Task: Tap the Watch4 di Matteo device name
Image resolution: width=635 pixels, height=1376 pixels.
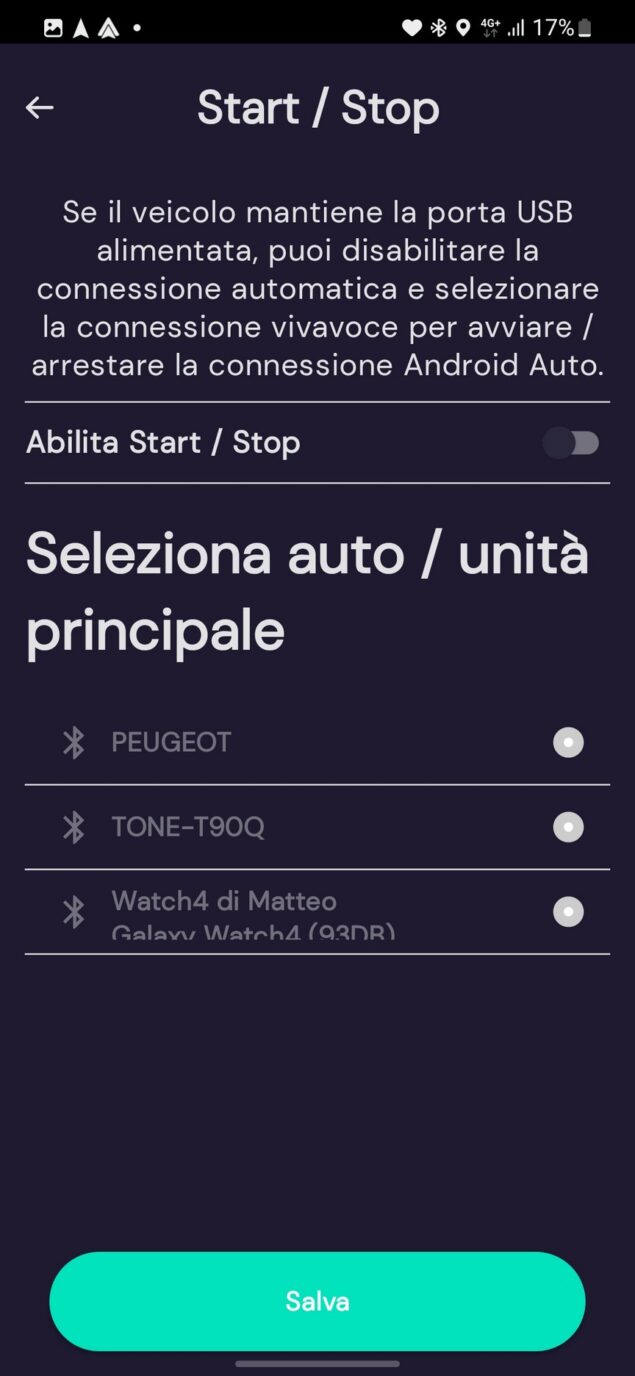Action: [x=224, y=901]
